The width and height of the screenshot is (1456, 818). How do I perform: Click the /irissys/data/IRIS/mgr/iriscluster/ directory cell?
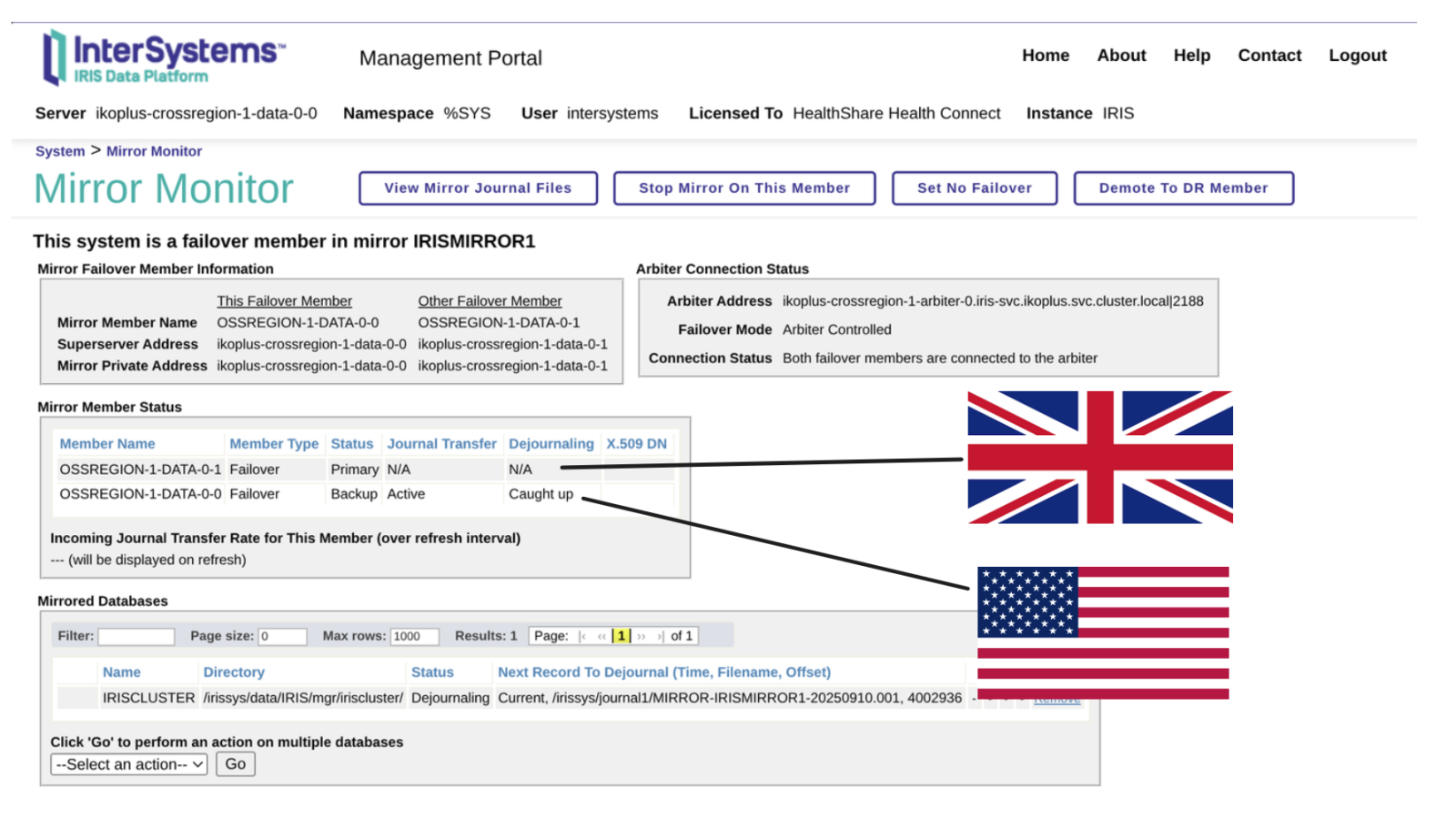303,698
